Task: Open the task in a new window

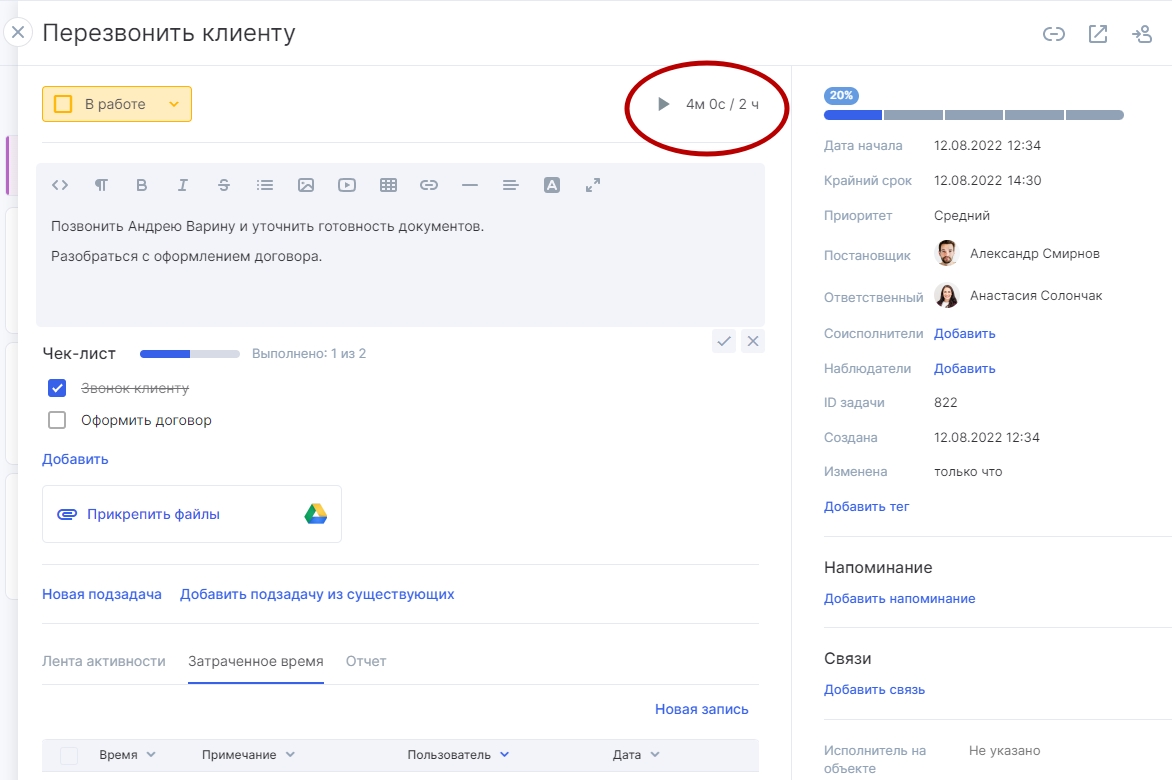Action: coord(1097,34)
